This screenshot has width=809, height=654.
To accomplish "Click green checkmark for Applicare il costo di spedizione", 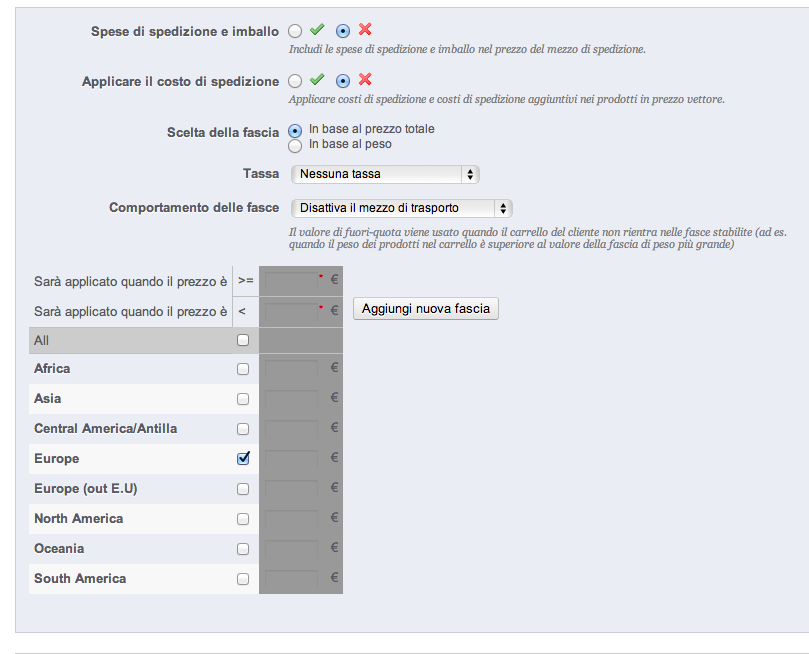I will point(317,80).
